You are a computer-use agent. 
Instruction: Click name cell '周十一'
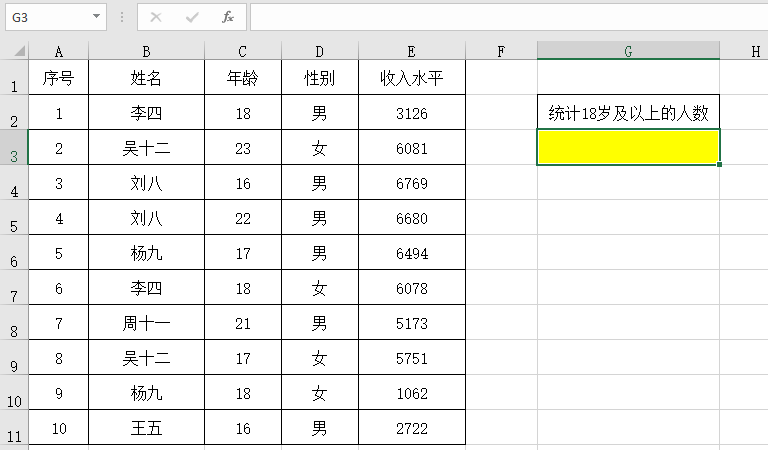click(146, 323)
